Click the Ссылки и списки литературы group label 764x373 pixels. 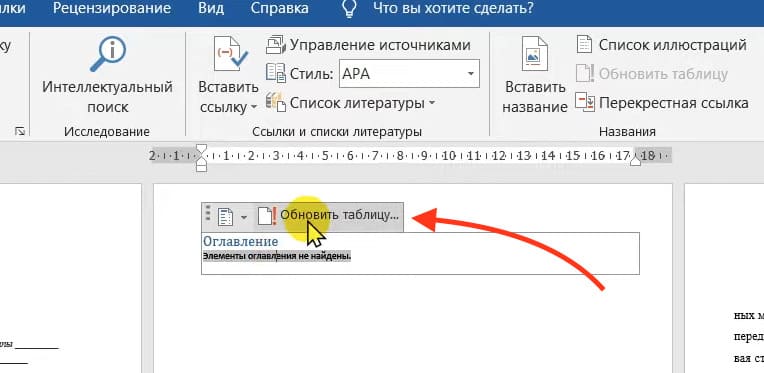pos(337,132)
